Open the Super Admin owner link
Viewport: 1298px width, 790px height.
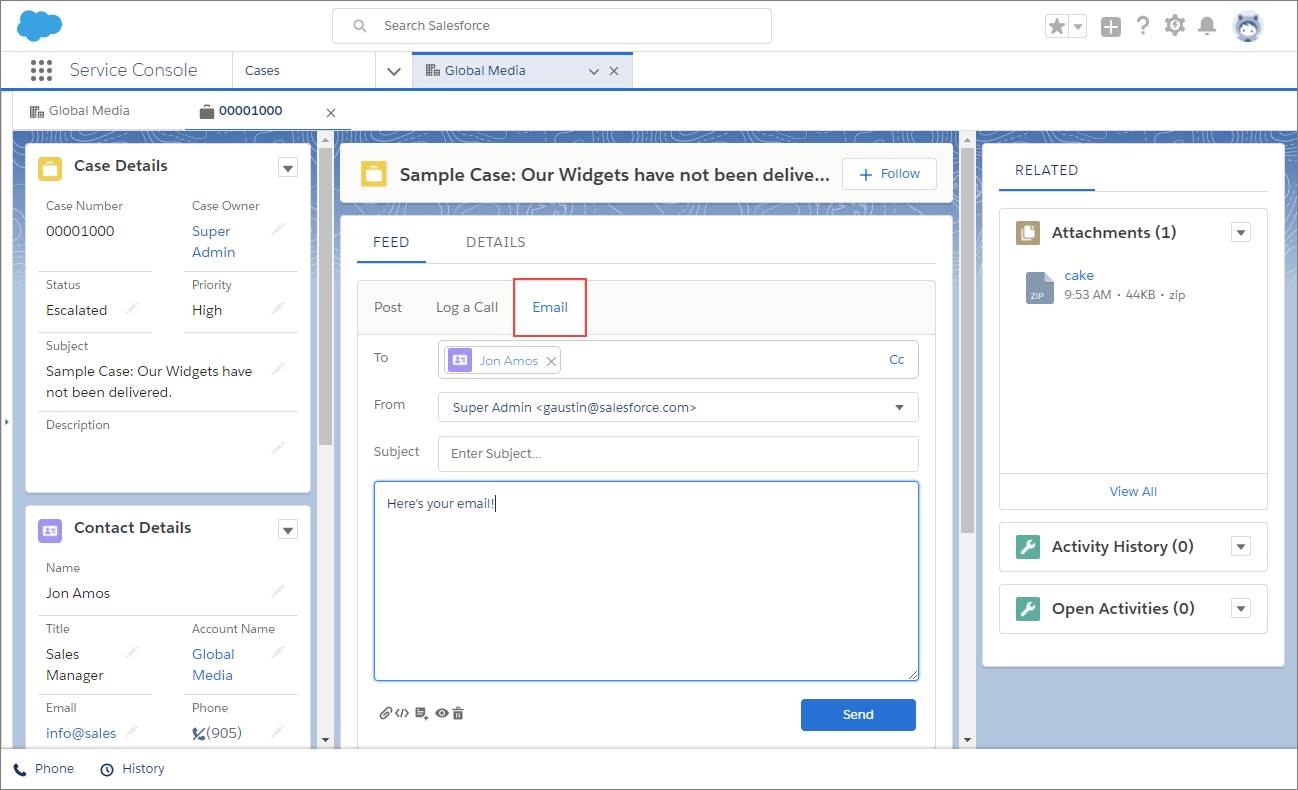coord(214,242)
